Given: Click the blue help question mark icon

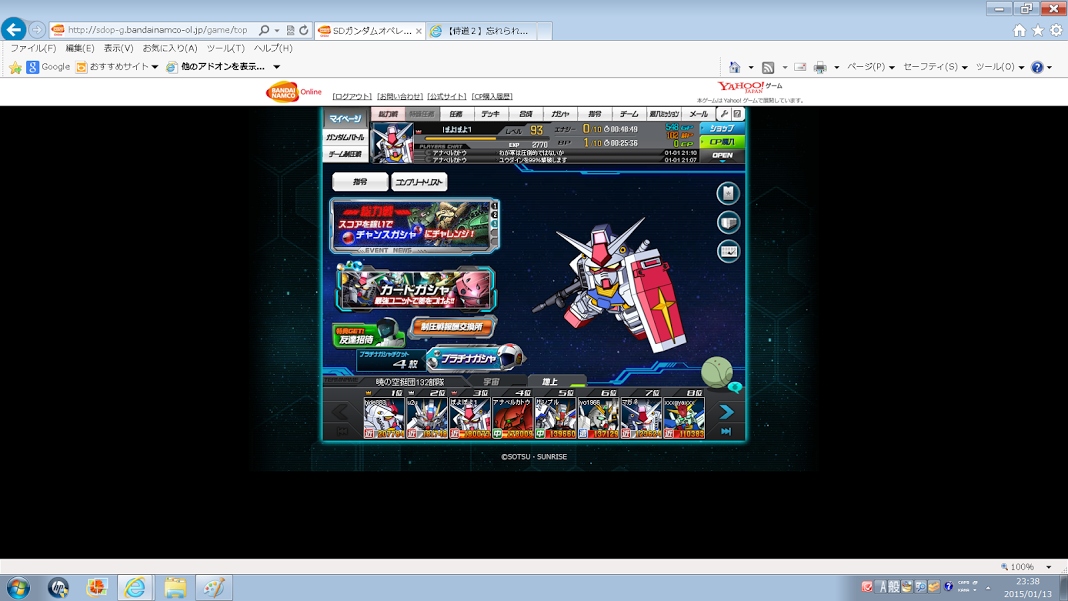Looking at the screenshot, I should (x=1037, y=67).
